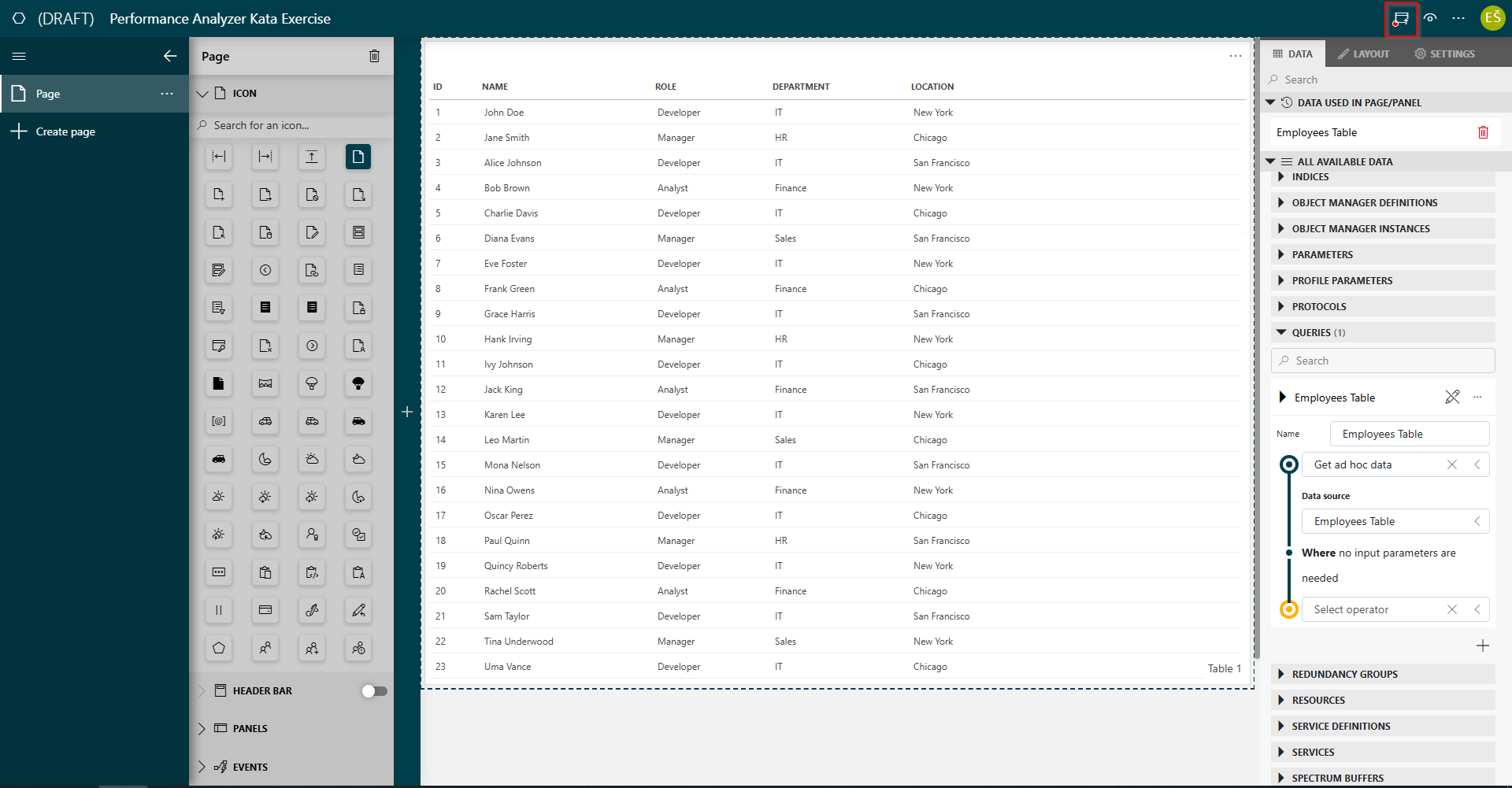The height and width of the screenshot is (788, 1512).
Task: Select the add-people icon with plus
Action: click(312, 648)
